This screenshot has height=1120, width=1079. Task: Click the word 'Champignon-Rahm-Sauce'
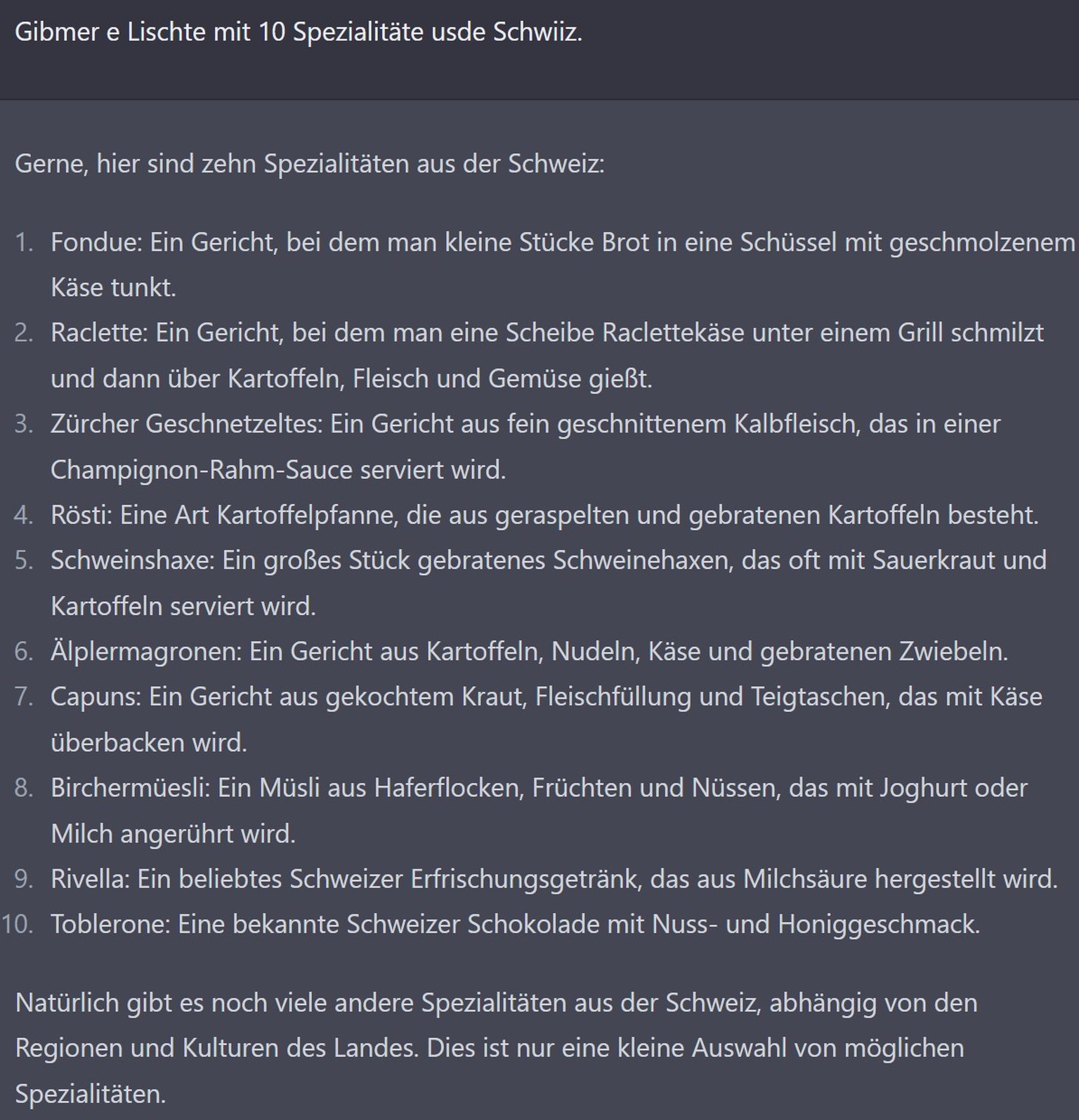click(x=202, y=469)
